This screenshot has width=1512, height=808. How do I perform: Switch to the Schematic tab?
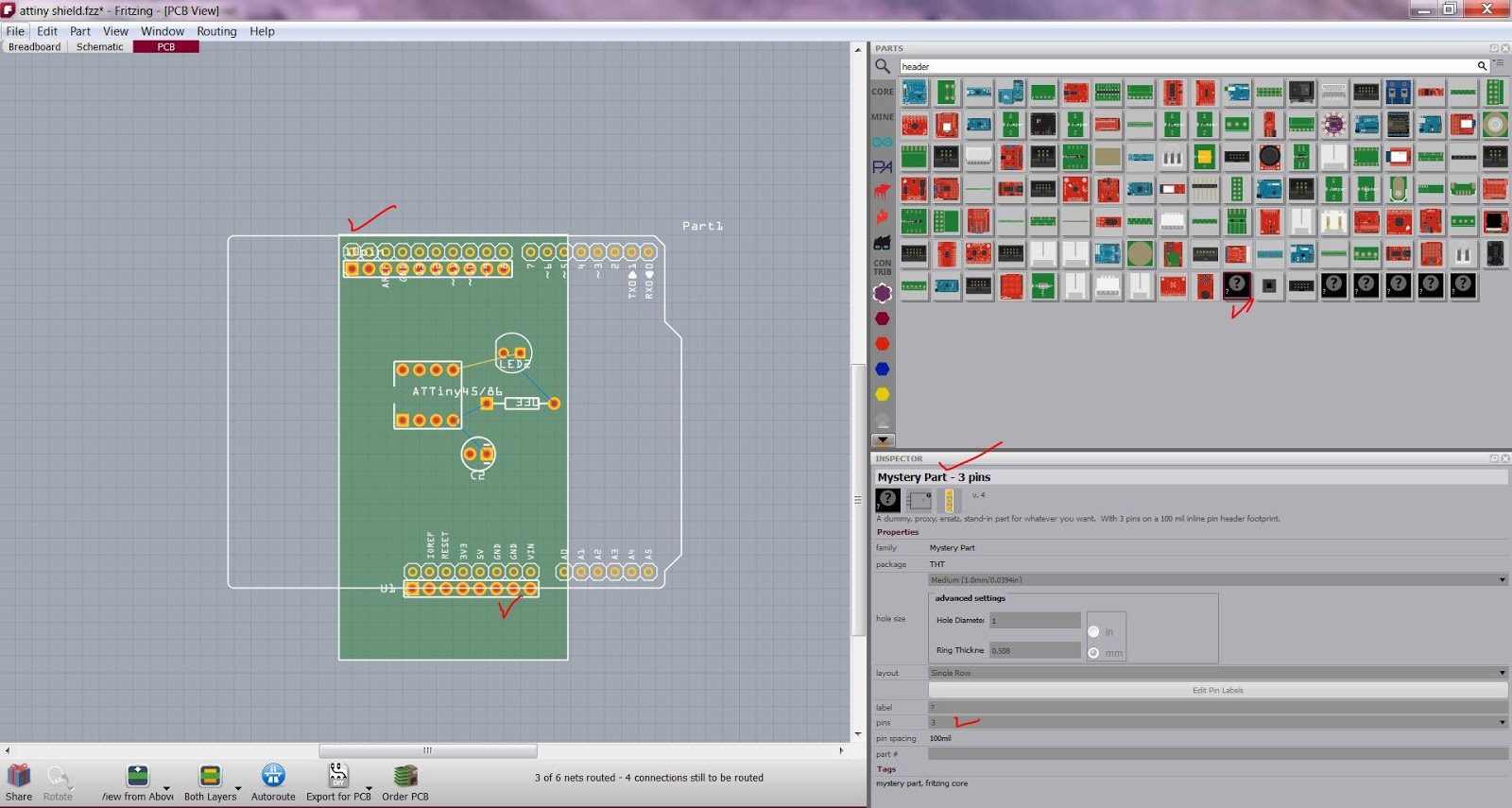point(100,46)
